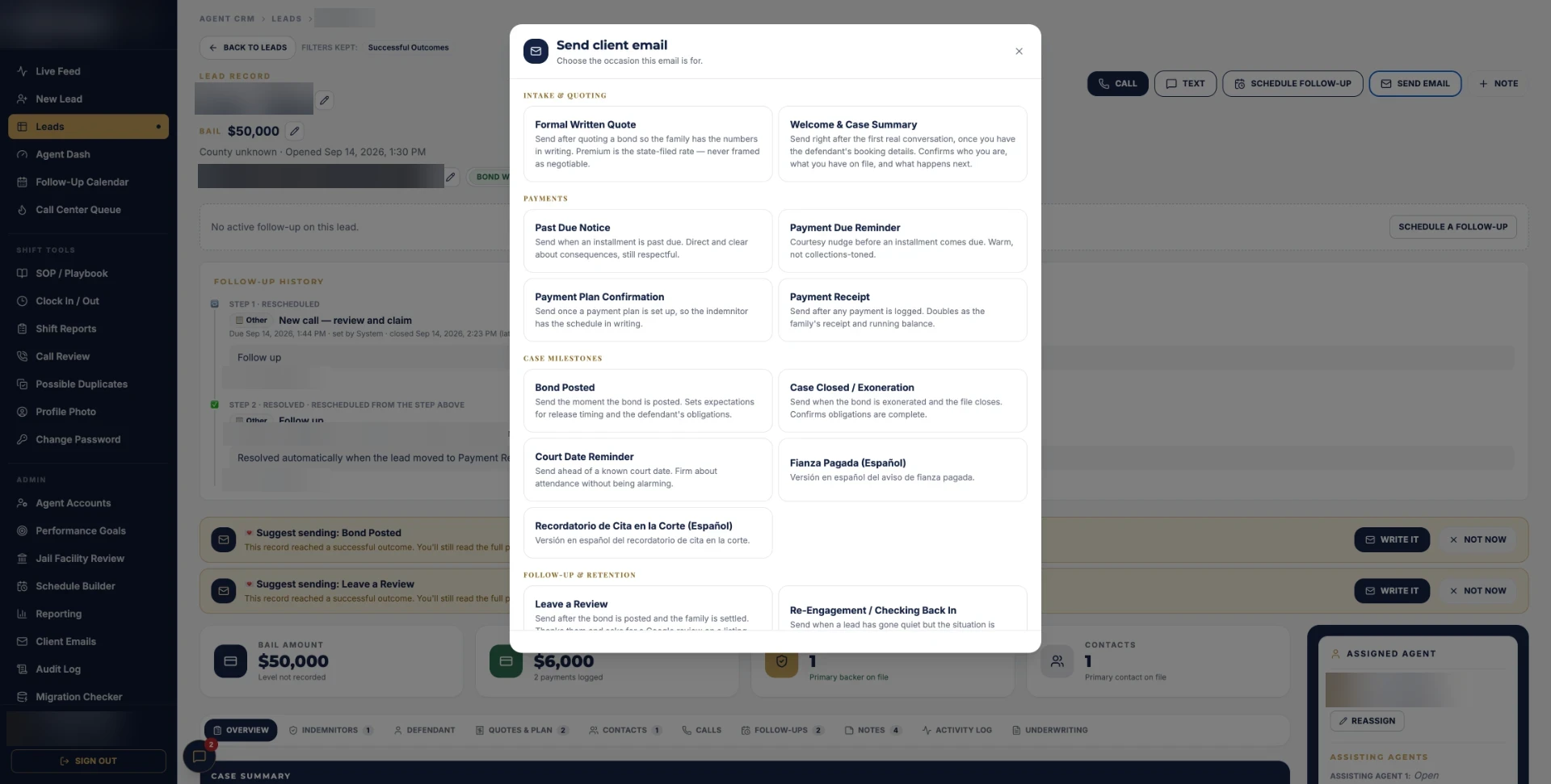Choose the Bond Posted email

point(648,400)
